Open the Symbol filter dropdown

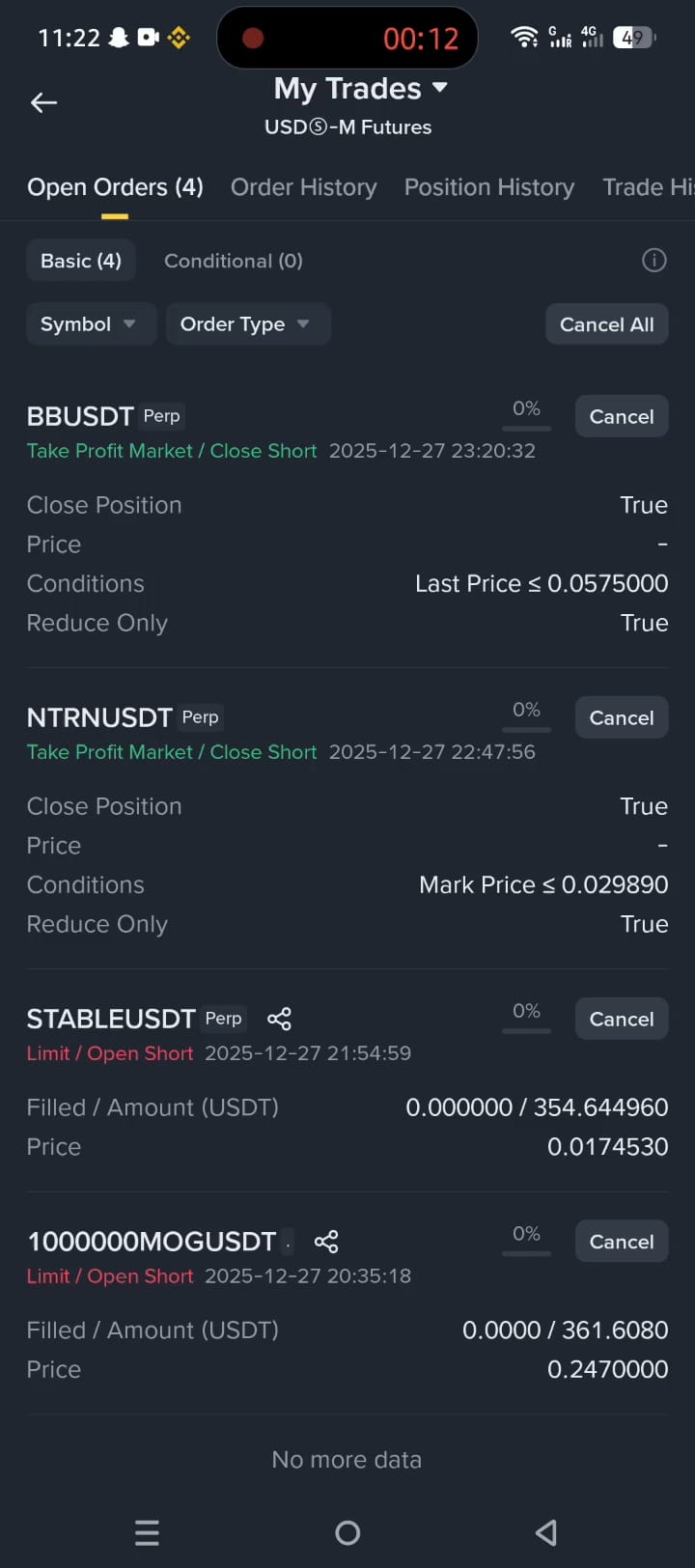[91, 324]
